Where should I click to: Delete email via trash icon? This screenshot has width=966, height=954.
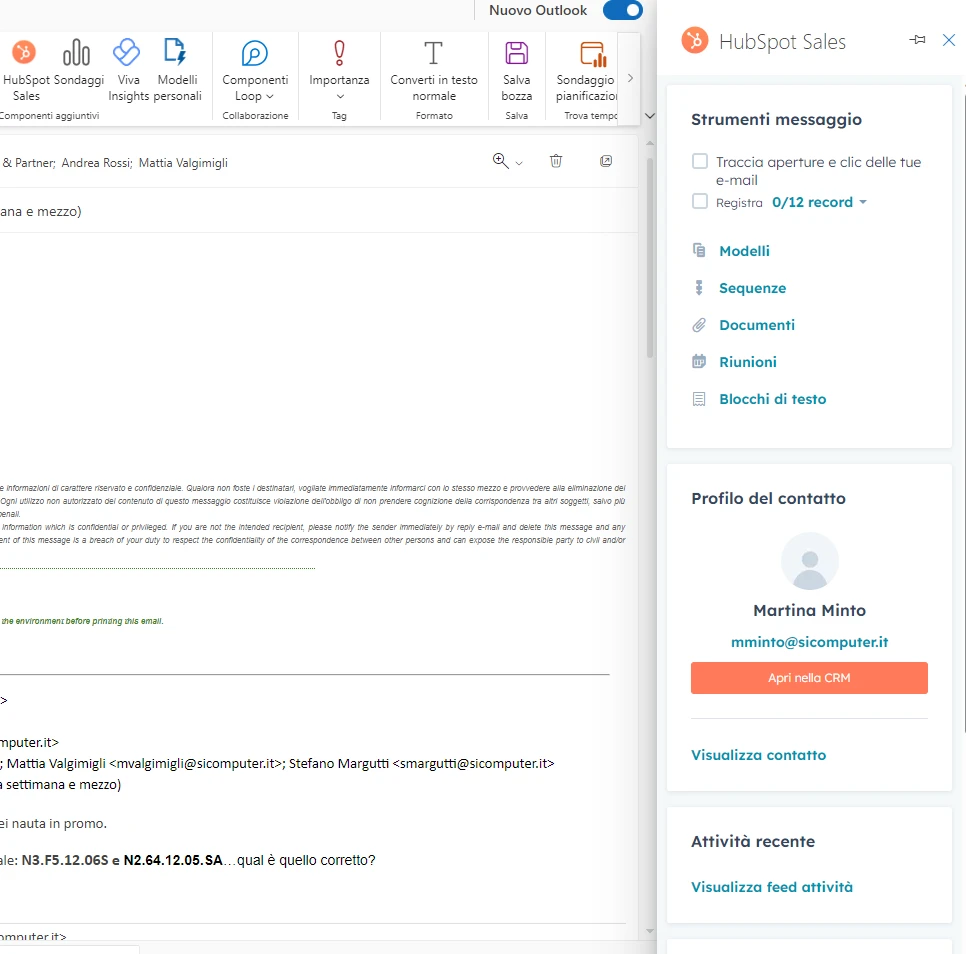[x=556, y=161]
